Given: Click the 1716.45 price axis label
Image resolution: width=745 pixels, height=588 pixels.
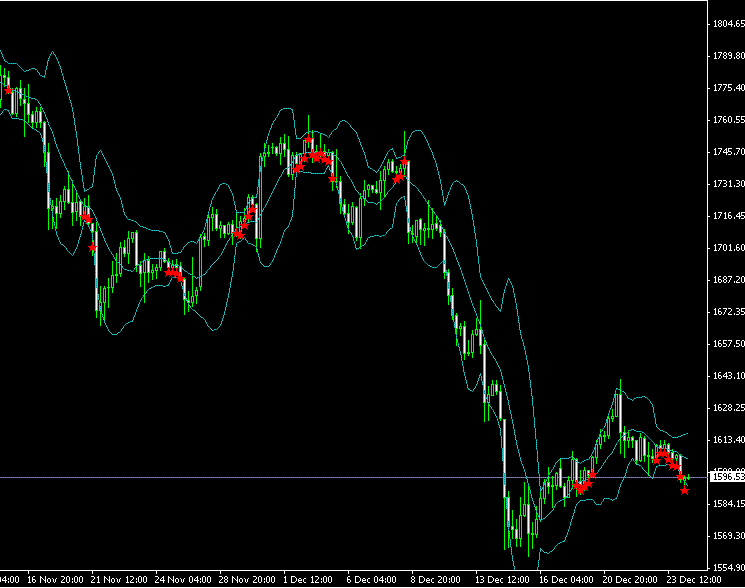Looking at the screenshot, I should [729, 216].
